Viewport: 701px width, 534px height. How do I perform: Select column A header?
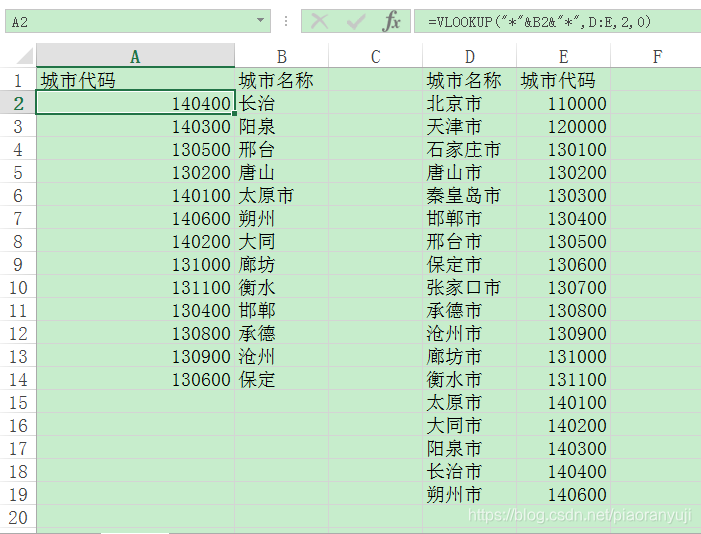[x=135, y=56]
